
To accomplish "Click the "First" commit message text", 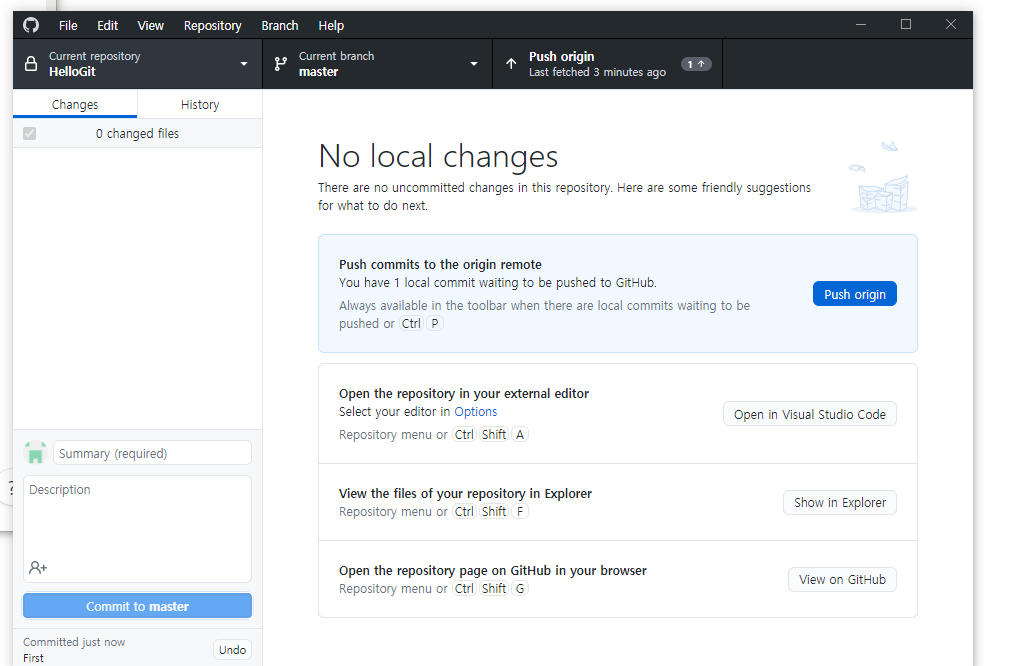I will [33, 658].
